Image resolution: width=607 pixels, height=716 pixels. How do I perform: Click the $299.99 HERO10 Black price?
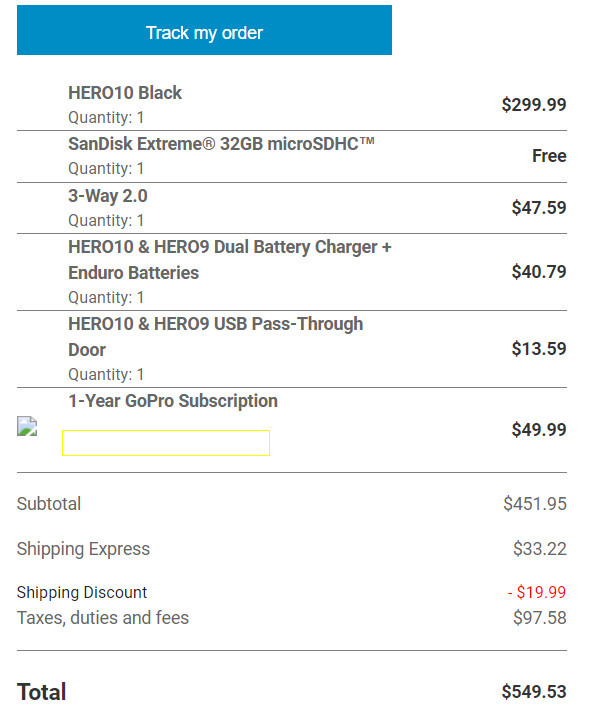coord(534,105)
